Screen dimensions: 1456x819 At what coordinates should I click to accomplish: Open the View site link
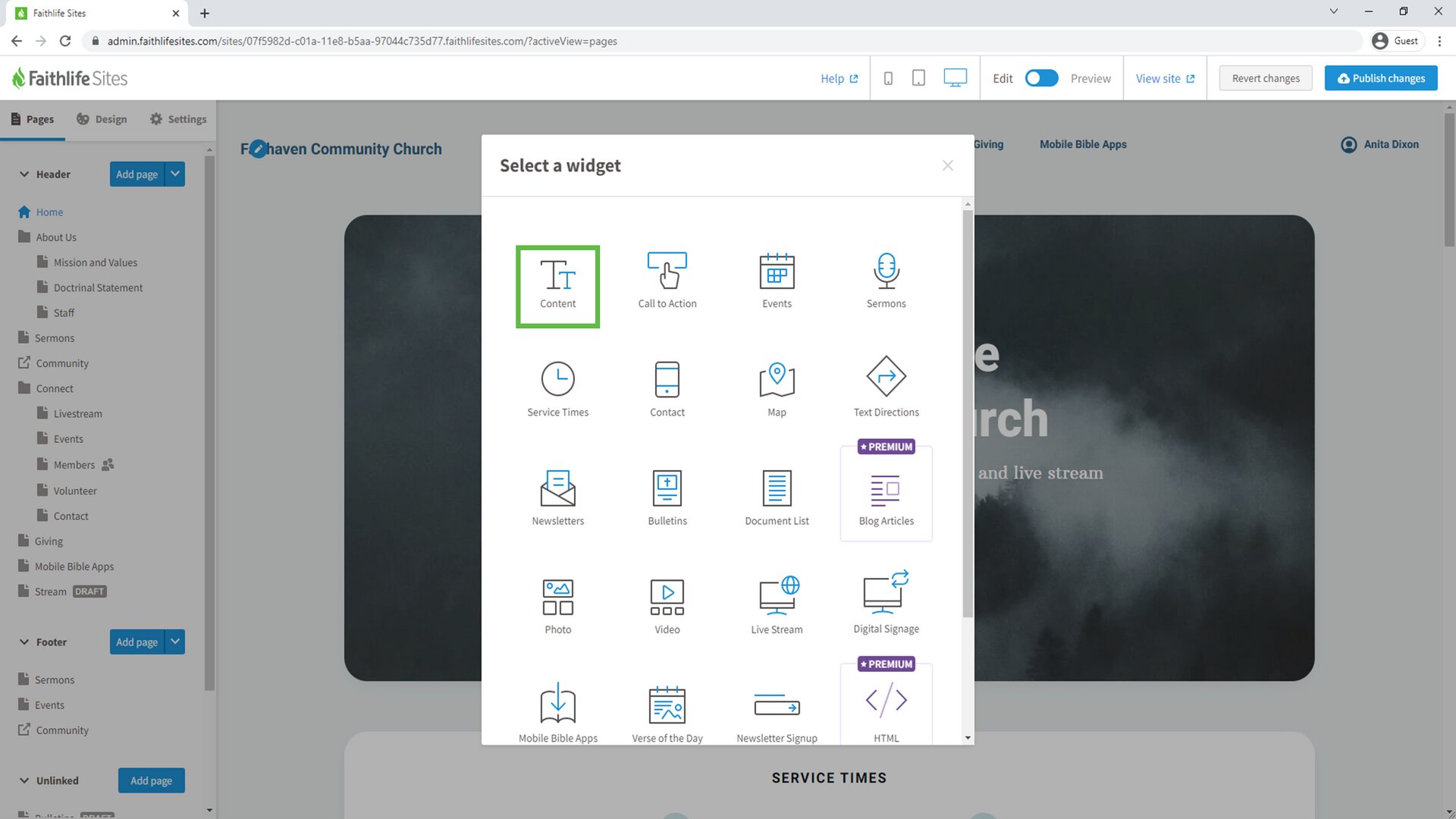point(1165,78)
